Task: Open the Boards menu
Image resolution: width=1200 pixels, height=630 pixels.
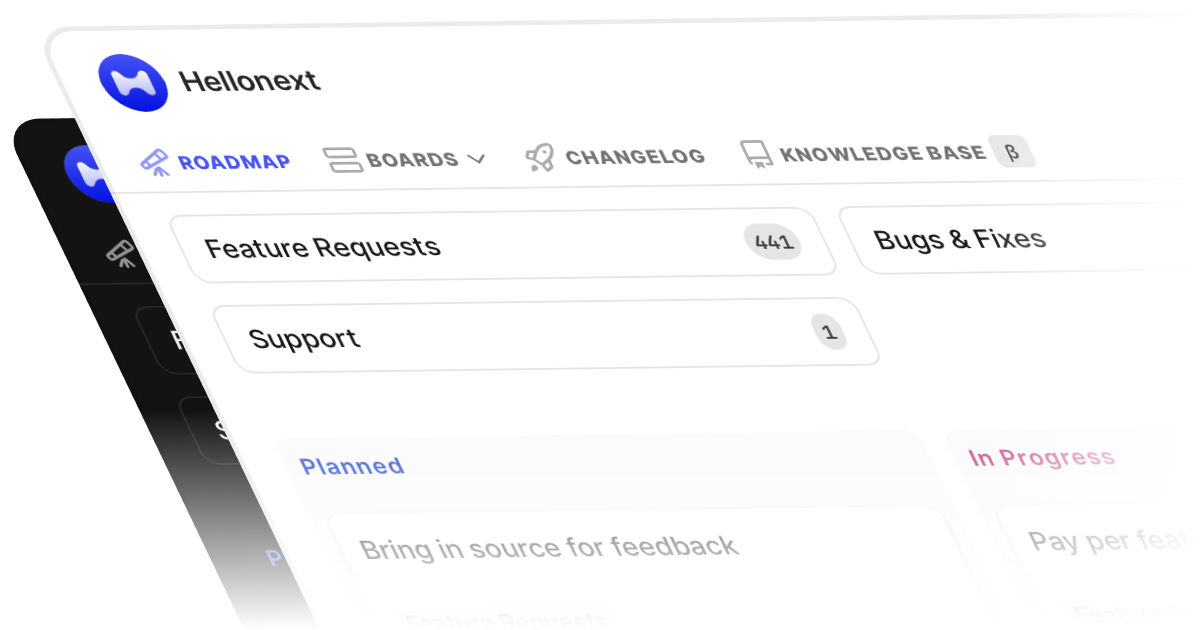Action: pyautogui.click(x=411, y=160)
